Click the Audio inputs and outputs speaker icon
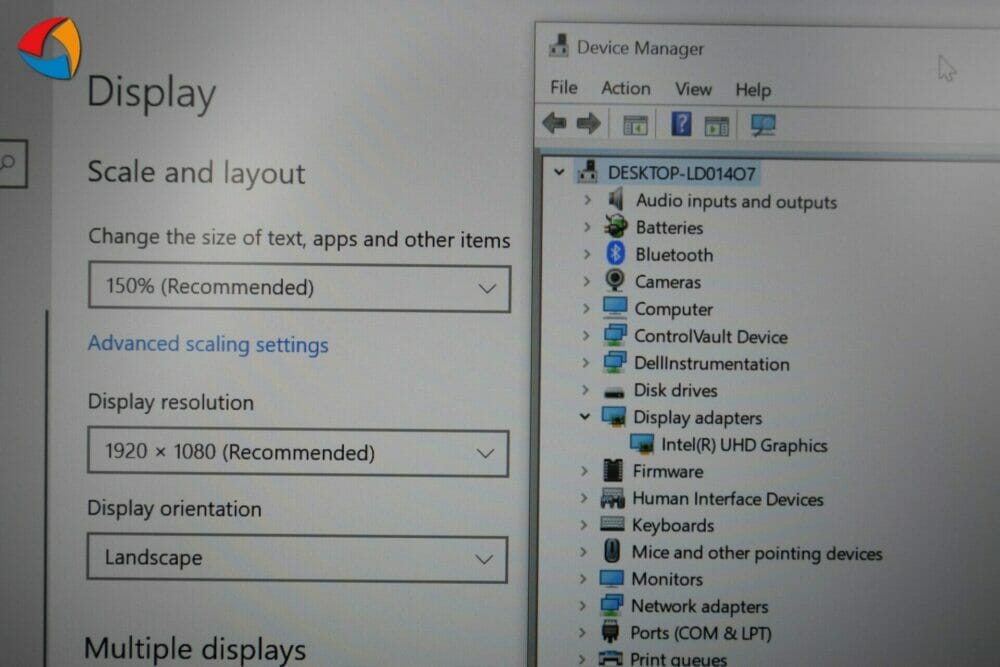The image size is (1000, 667). [616, 200]
